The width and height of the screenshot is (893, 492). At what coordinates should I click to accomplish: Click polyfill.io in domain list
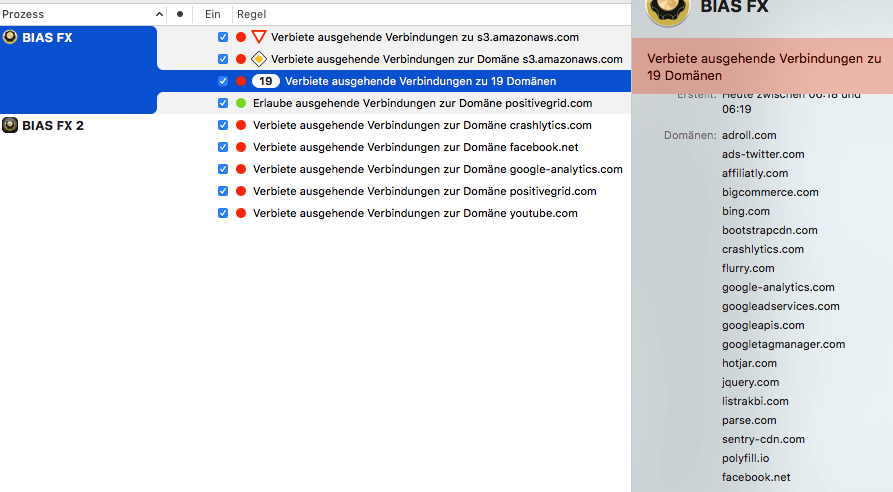745,458
